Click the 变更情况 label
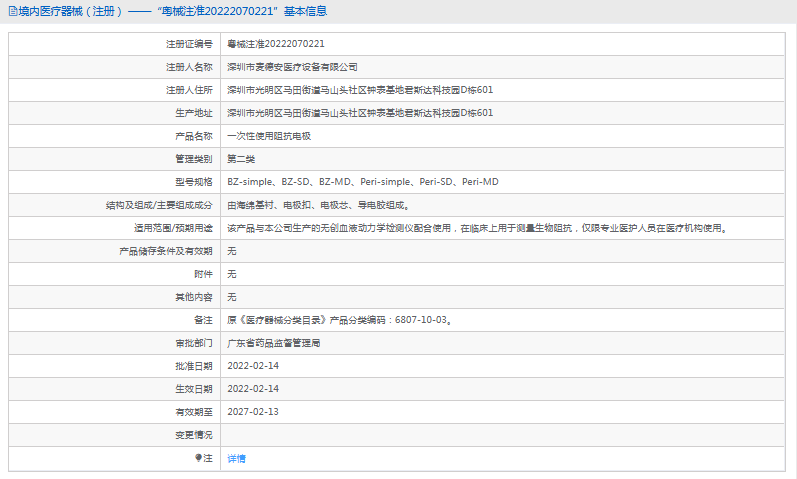Image resolution: width=797 pixels, height=479 pixels. pyautogui.click(x=194, y=435)
